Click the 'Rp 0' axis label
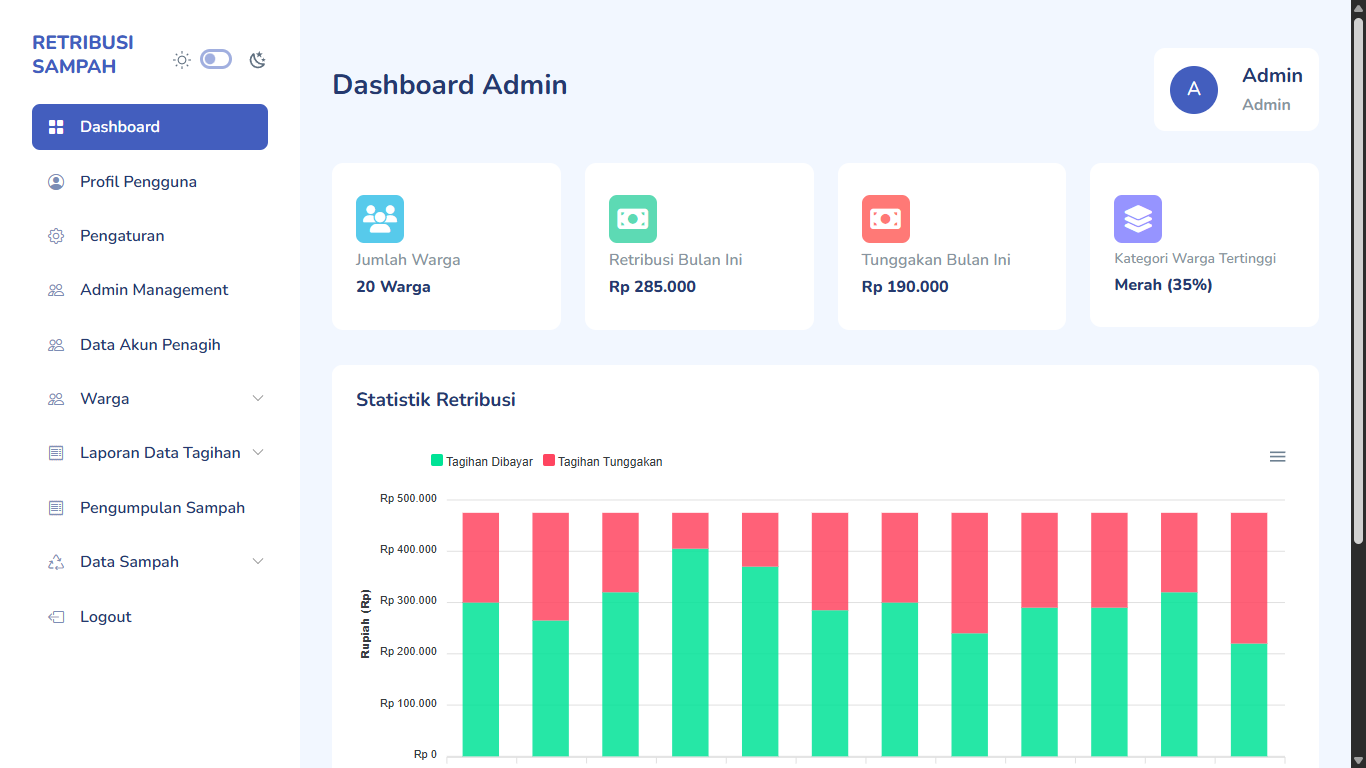 (425, 755)
